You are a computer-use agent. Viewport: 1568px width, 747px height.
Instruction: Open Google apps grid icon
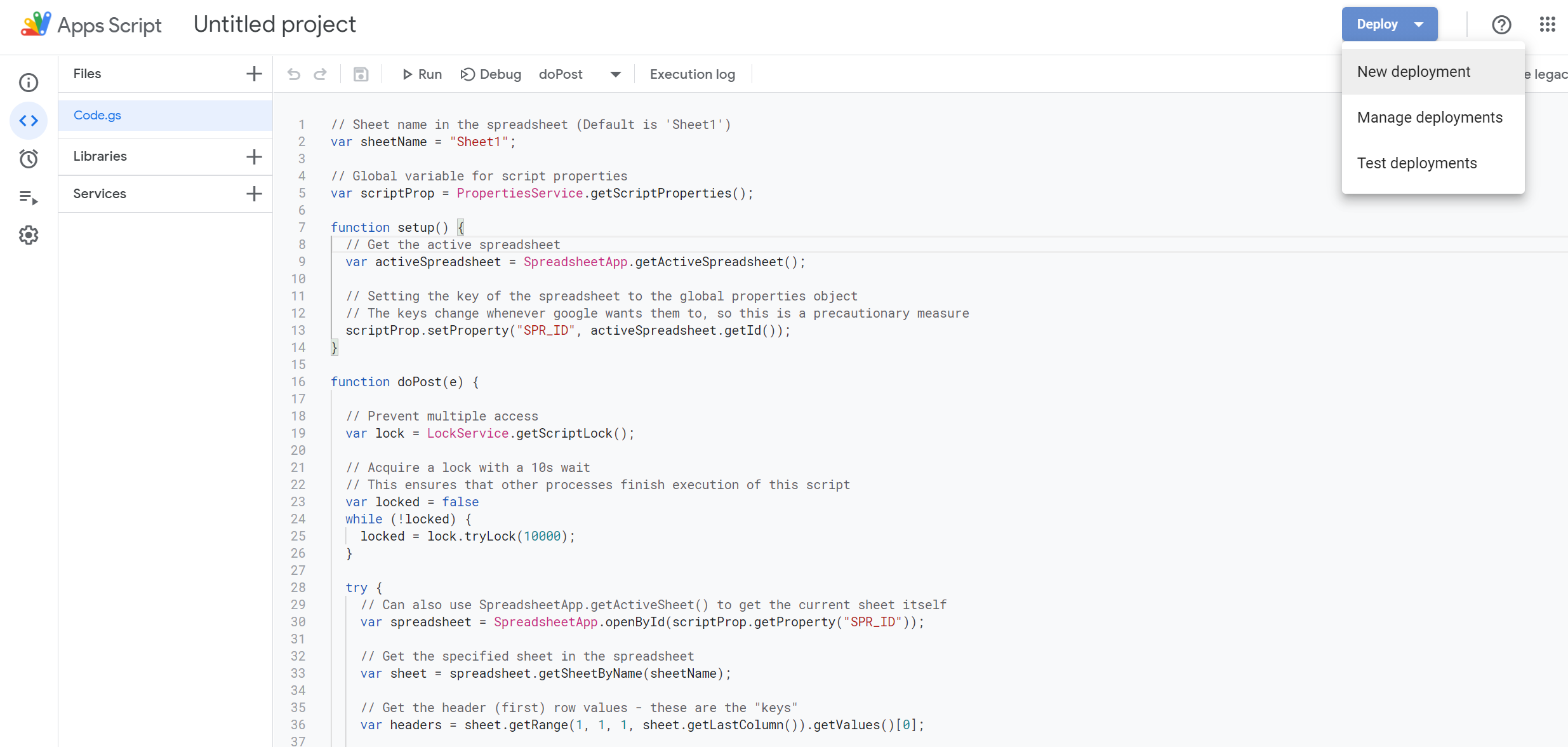tap(1547, 25)
